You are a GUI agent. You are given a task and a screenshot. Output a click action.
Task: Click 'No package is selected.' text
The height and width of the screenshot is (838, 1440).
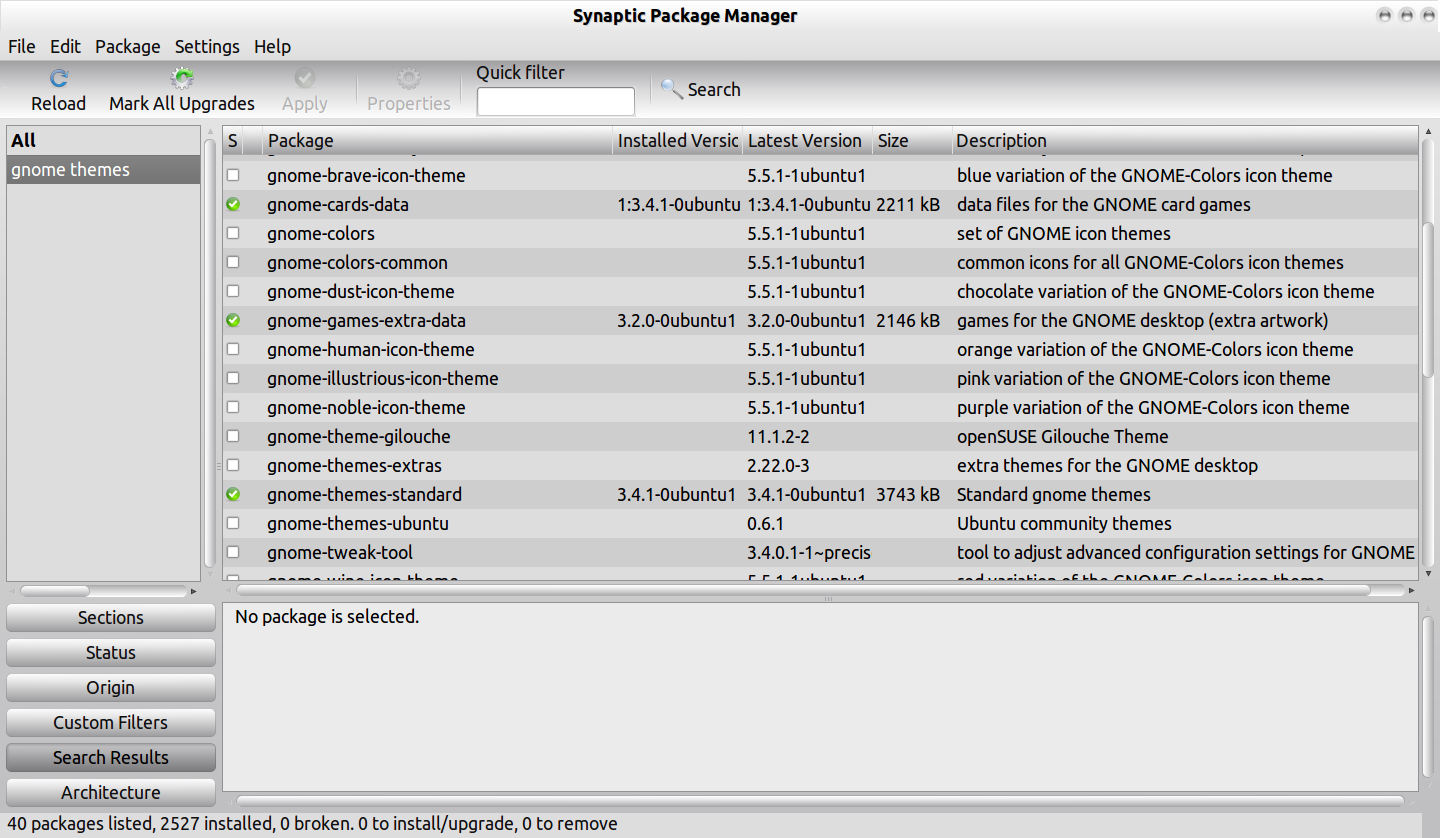tap(327, 616)
